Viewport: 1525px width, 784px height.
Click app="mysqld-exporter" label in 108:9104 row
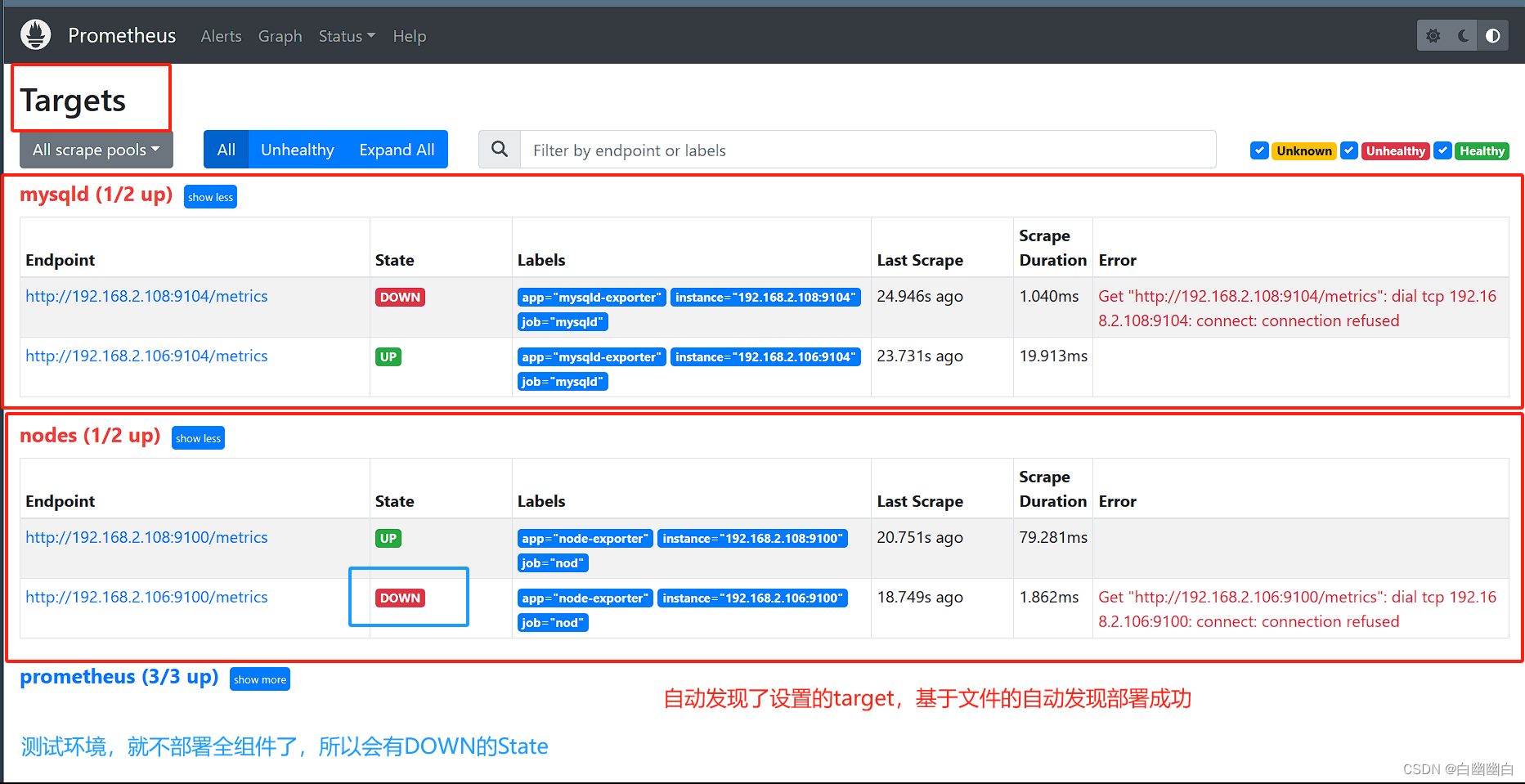(x=592, y=297)
